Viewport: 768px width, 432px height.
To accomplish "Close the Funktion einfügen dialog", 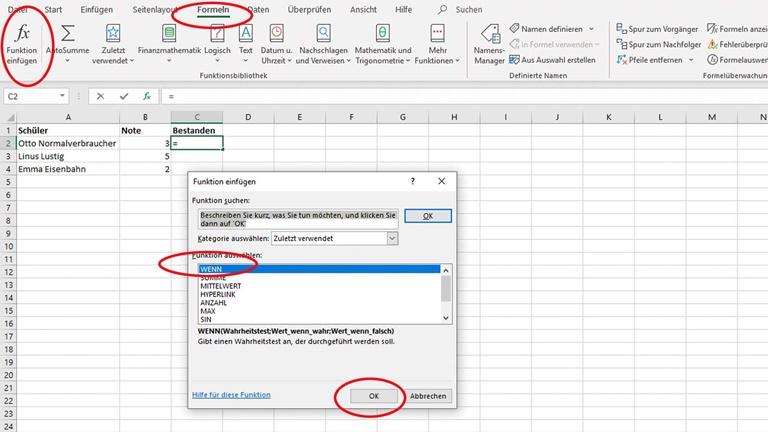I will pos(441,181).
